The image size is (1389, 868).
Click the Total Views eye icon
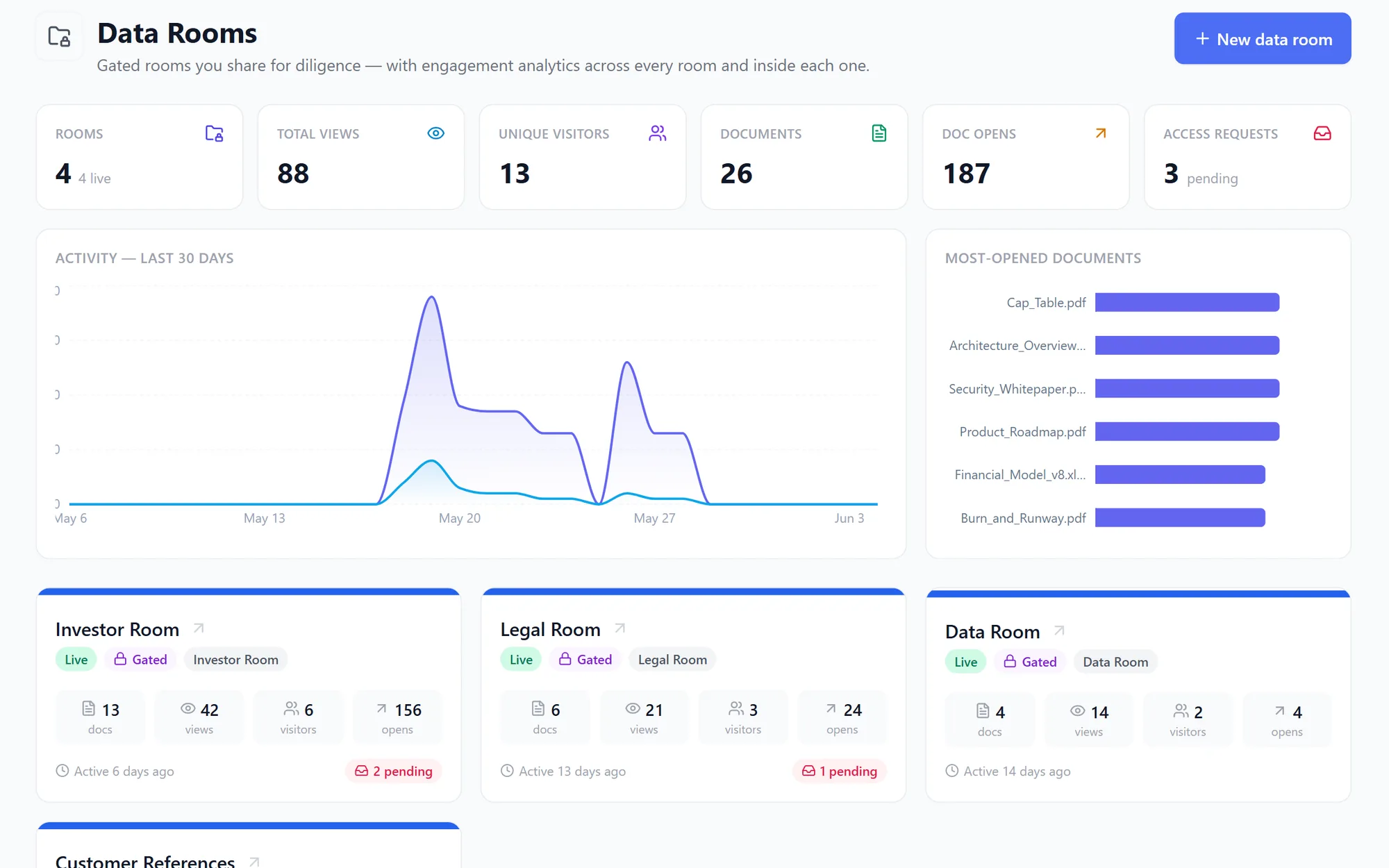coord(435,133)
